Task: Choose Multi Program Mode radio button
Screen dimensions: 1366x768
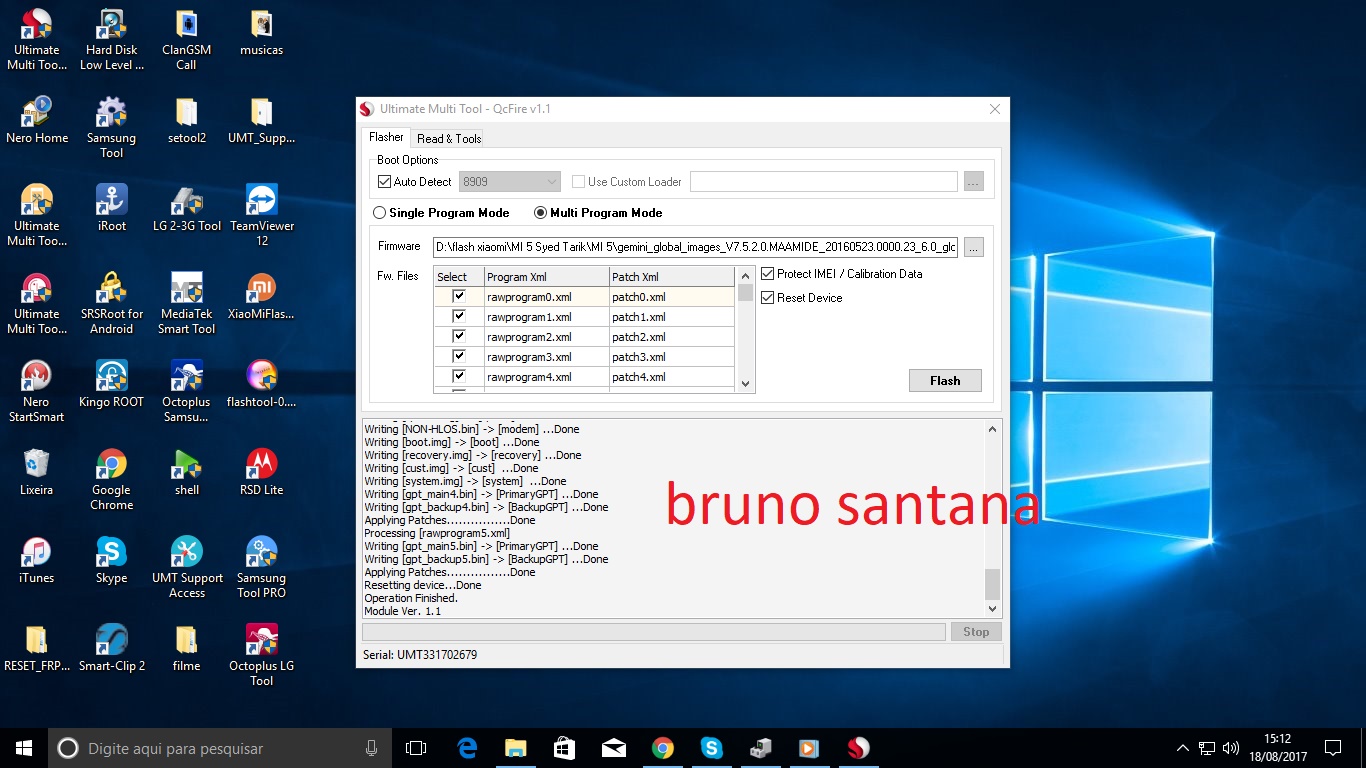Action: [x=541, y=213]
